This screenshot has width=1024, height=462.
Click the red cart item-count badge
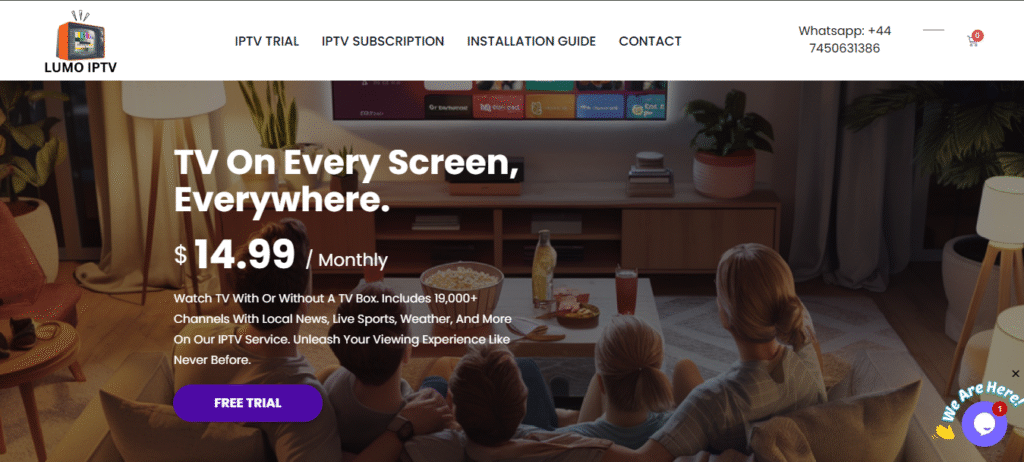pos(978,35)
